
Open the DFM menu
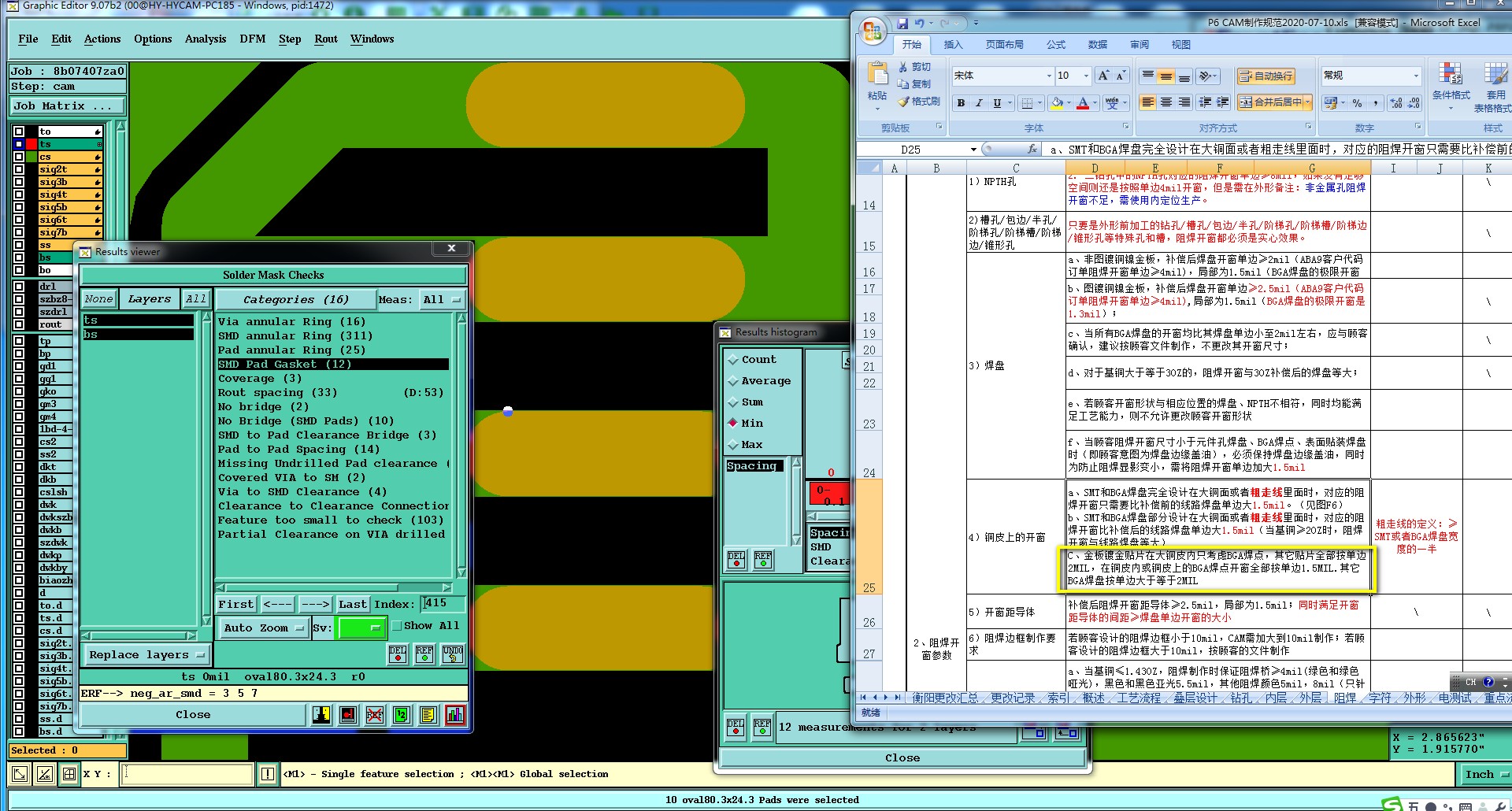click(x=252, y=39)
